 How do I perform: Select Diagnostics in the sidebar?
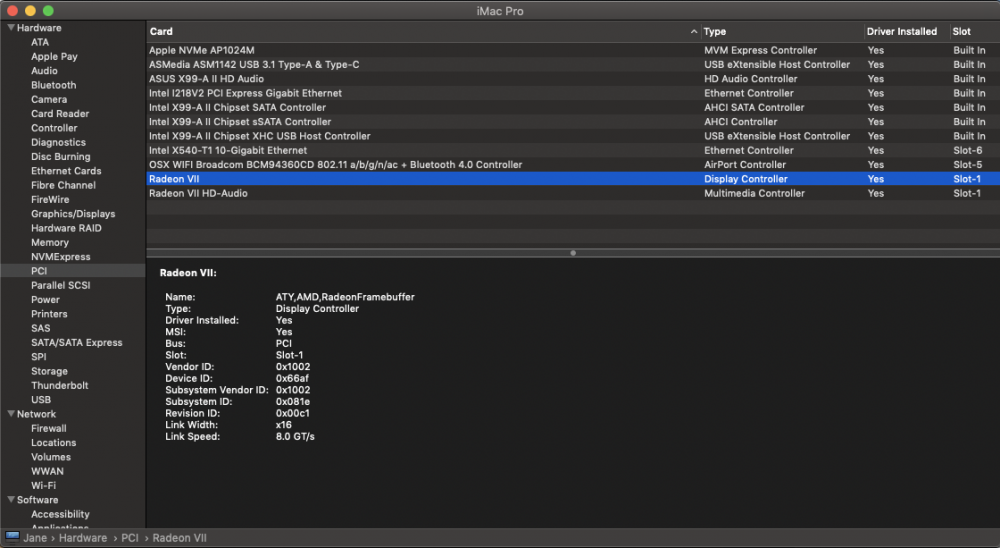pyautogui.click(x=58, y=142)
